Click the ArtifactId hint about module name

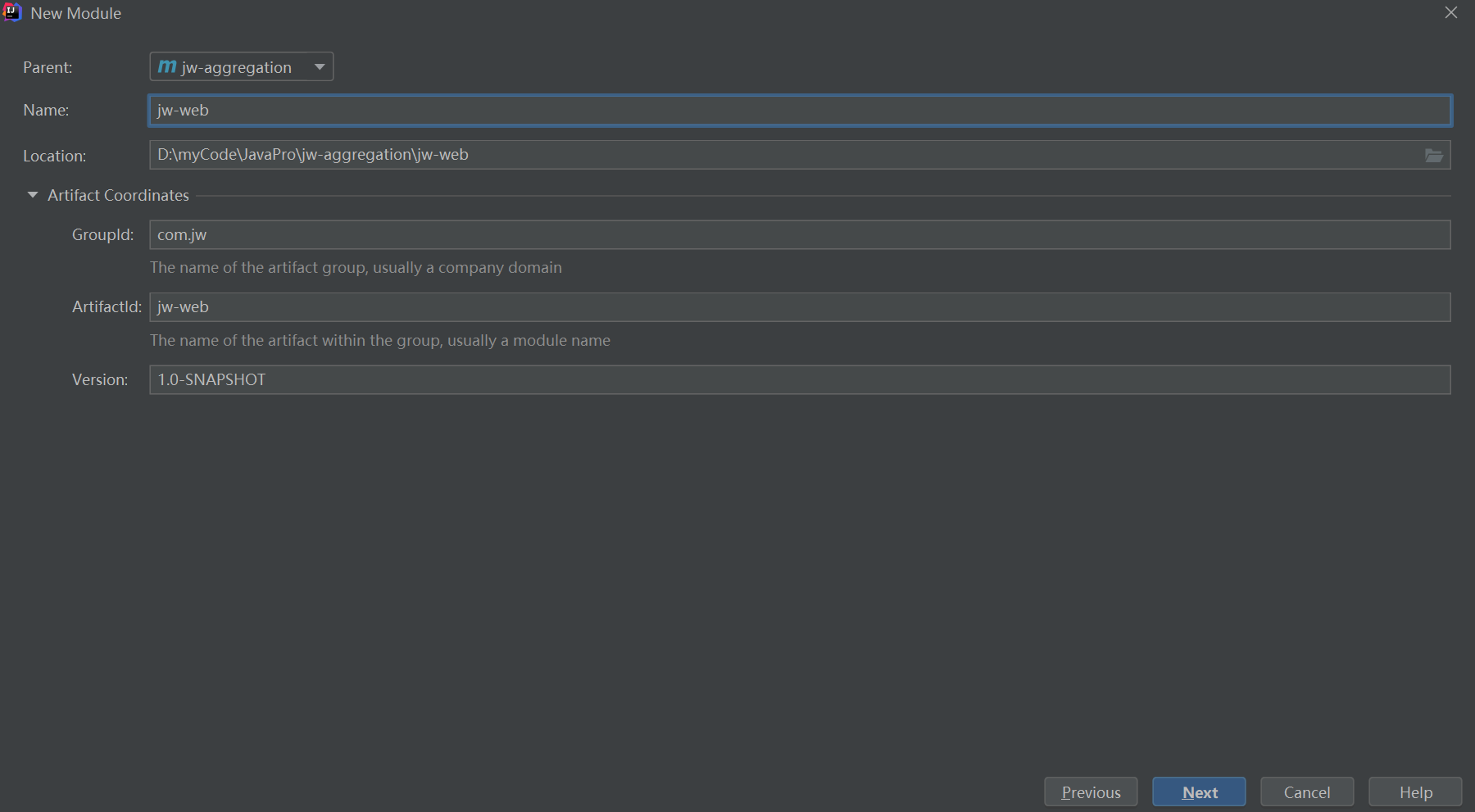pos(380,340)
